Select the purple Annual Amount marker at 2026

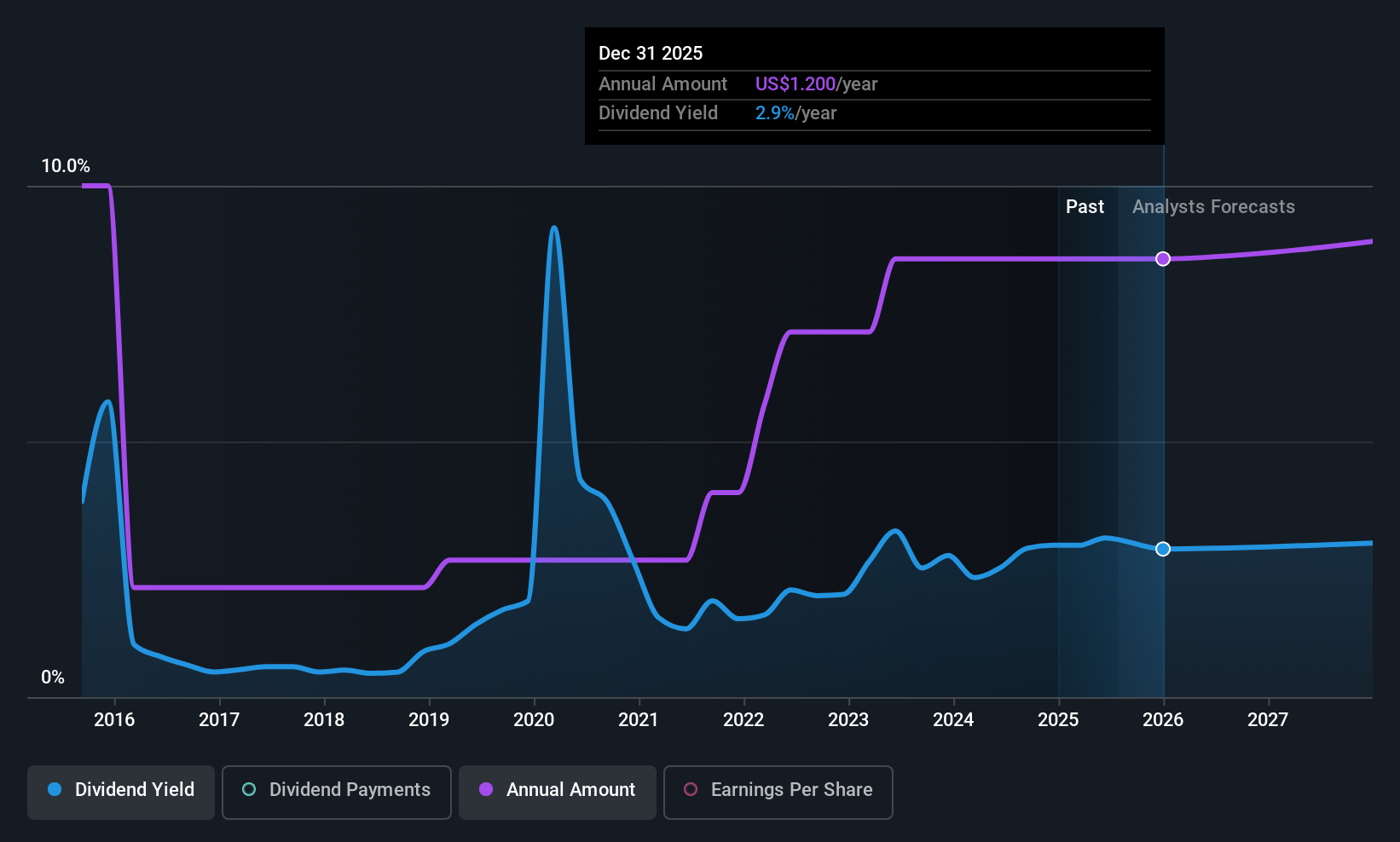[1162, 258]
